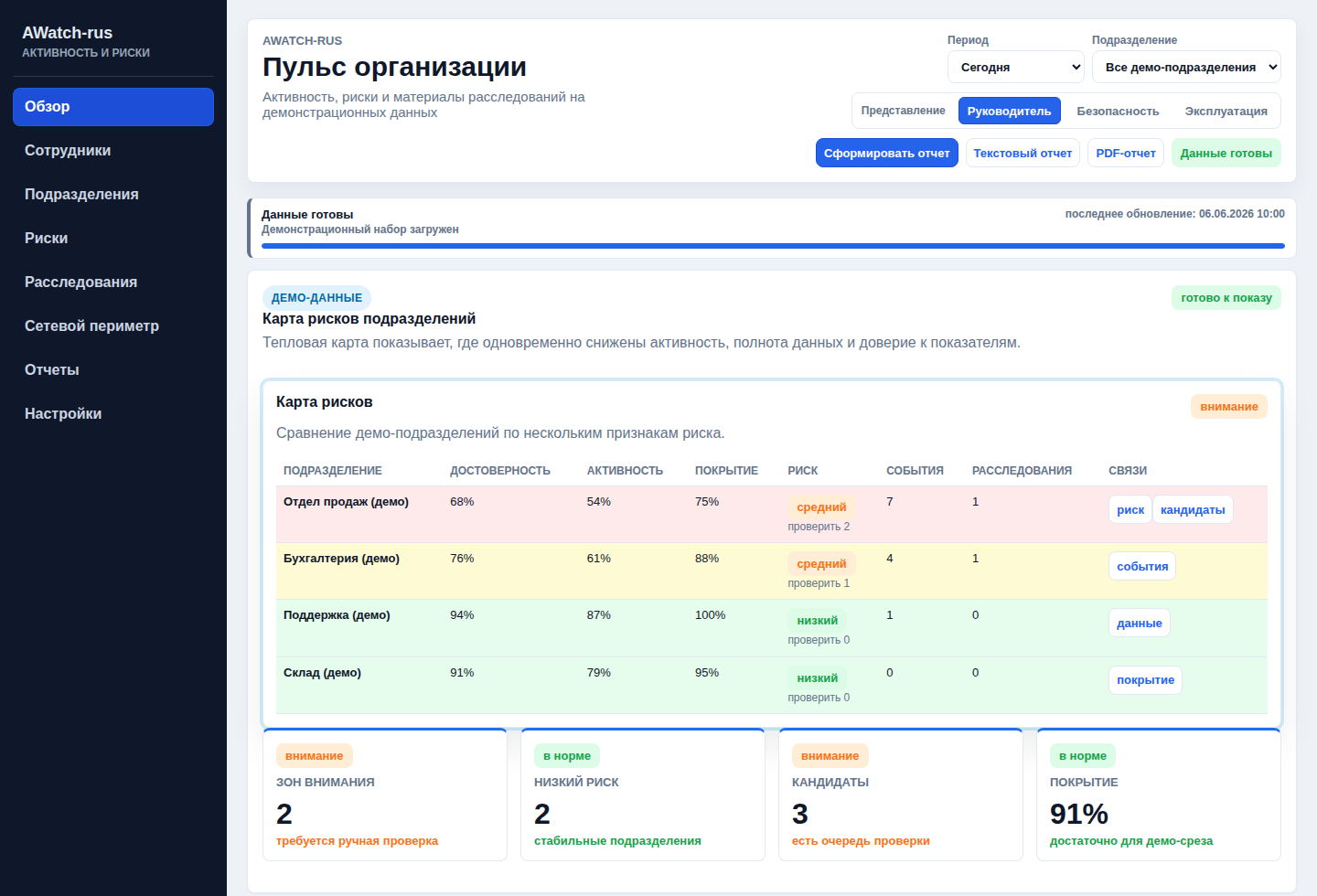This screenshot has height=896, width=1317.
Task: Switch to the Руководитель view
Action: coord(1010,111)
